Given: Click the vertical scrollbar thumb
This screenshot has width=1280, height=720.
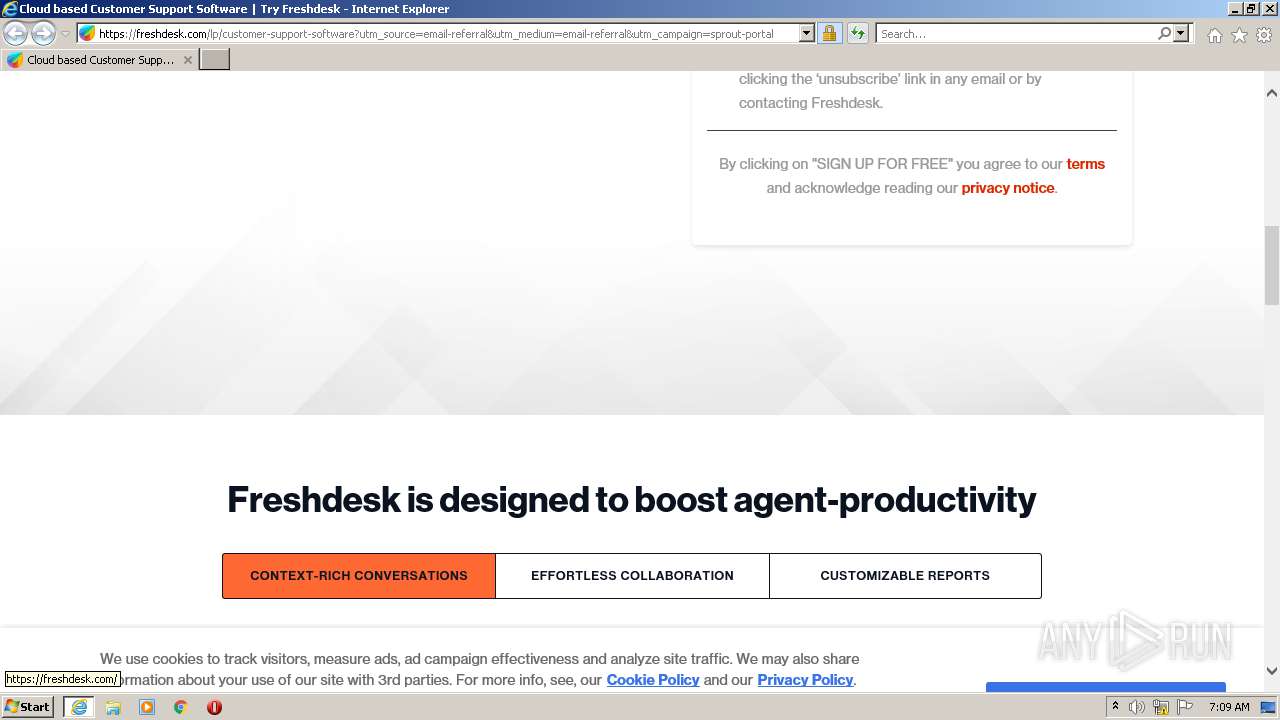Looking at the screenshot, I should 1272,265.
